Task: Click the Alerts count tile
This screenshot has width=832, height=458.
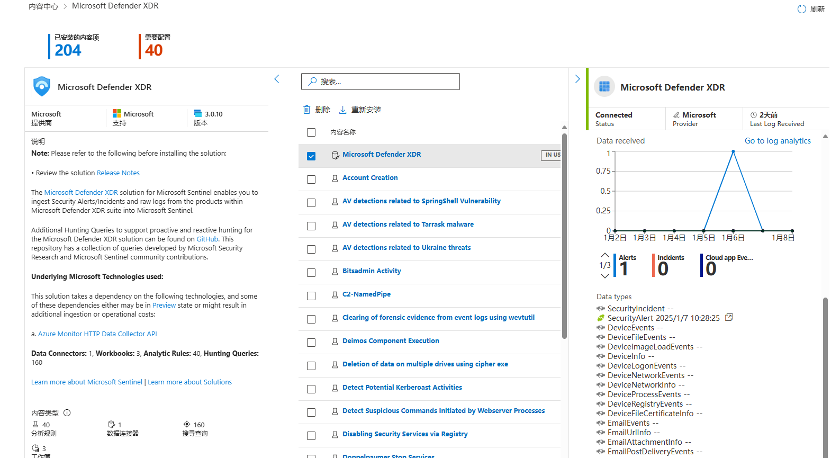Action: click(x=625, y=265)
